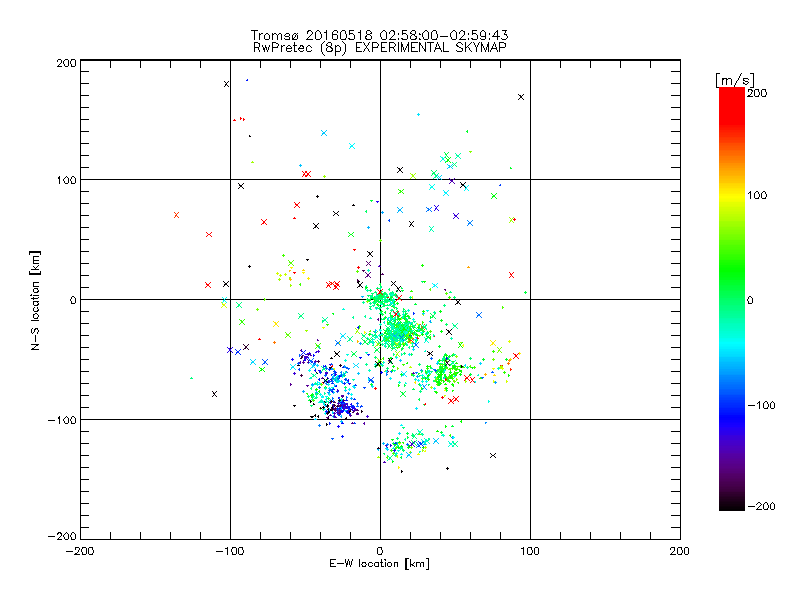Click the 'N-S location [km]' axis label
This screenshot has height=600, width=800.
point(35,300)
